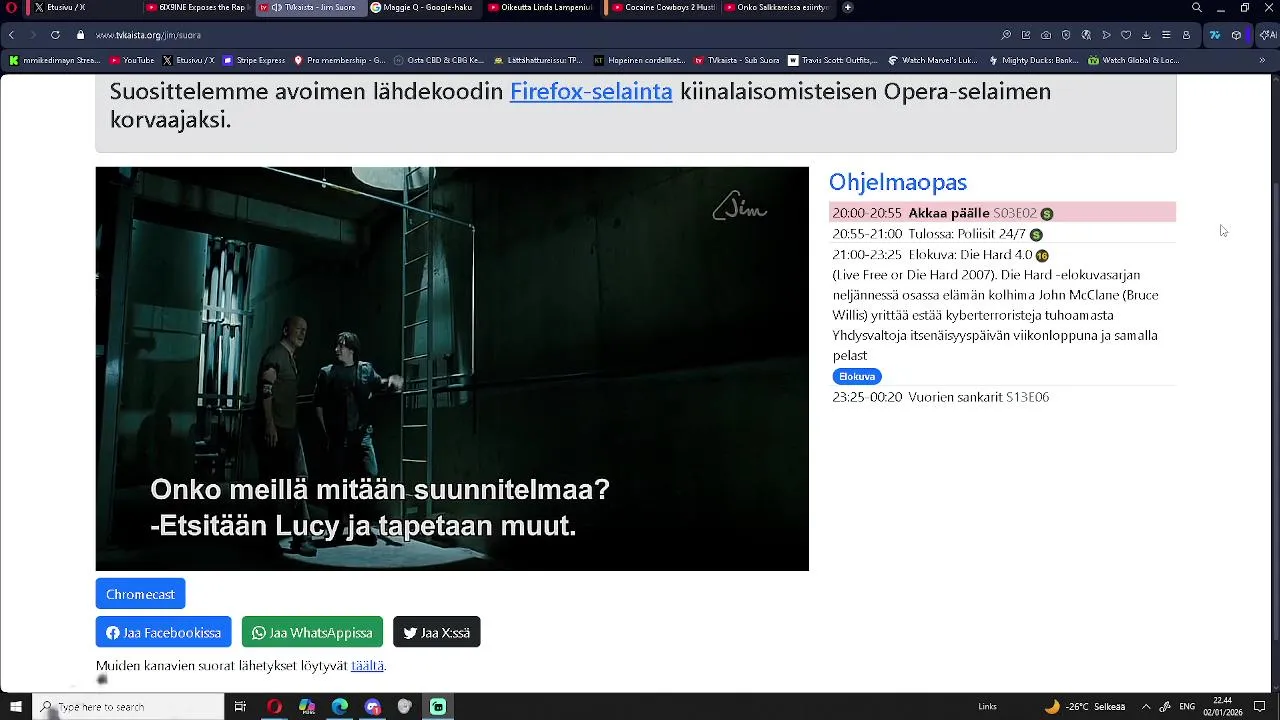Click the Jaa Facebookissa button
1280x720 pixels.
click(x=163, y=632)
